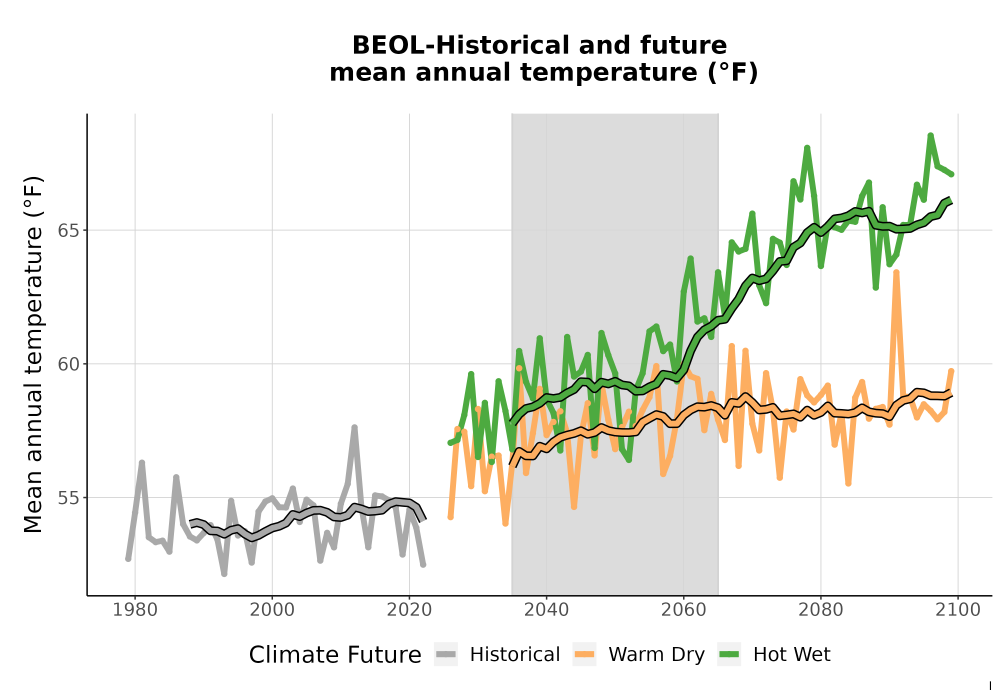
Task: Click the 55 y-axis tick label
Action: coord(69,498)
